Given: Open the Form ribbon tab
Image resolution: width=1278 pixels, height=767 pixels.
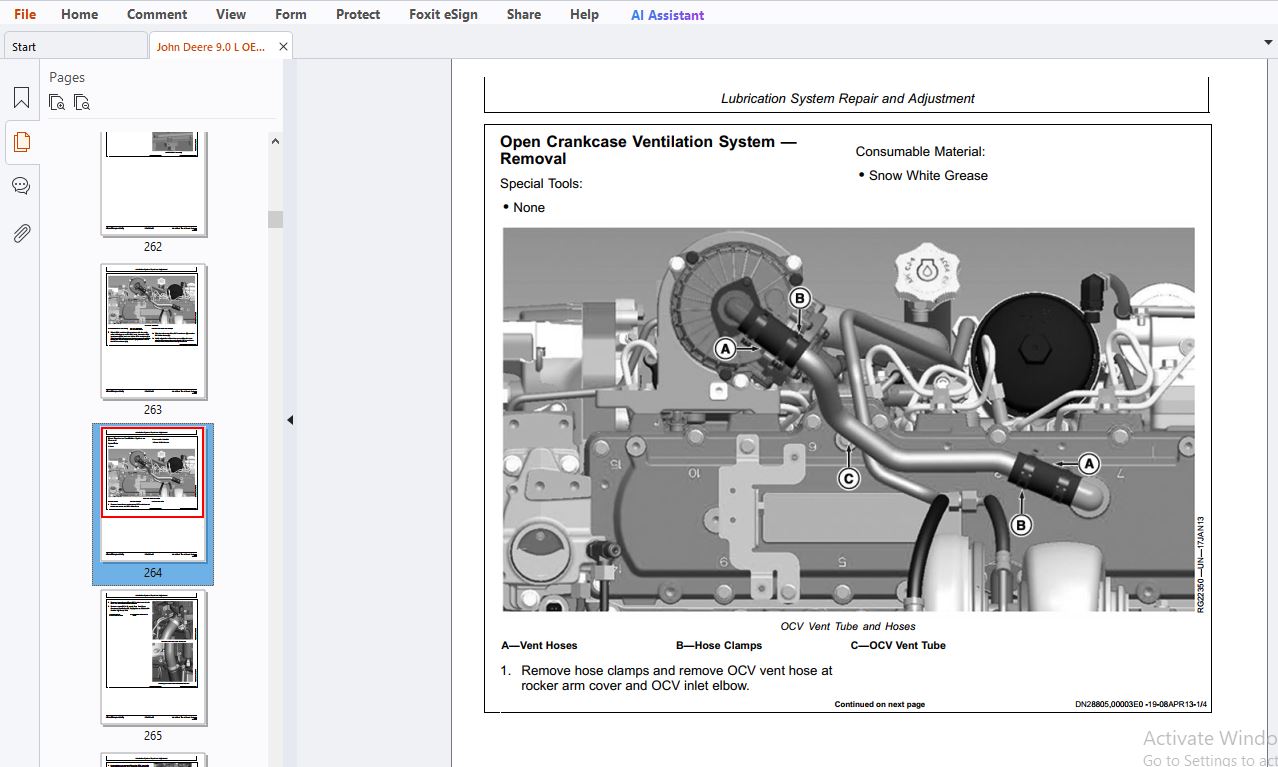Looking at the screenshot, I should click(291, 14).
